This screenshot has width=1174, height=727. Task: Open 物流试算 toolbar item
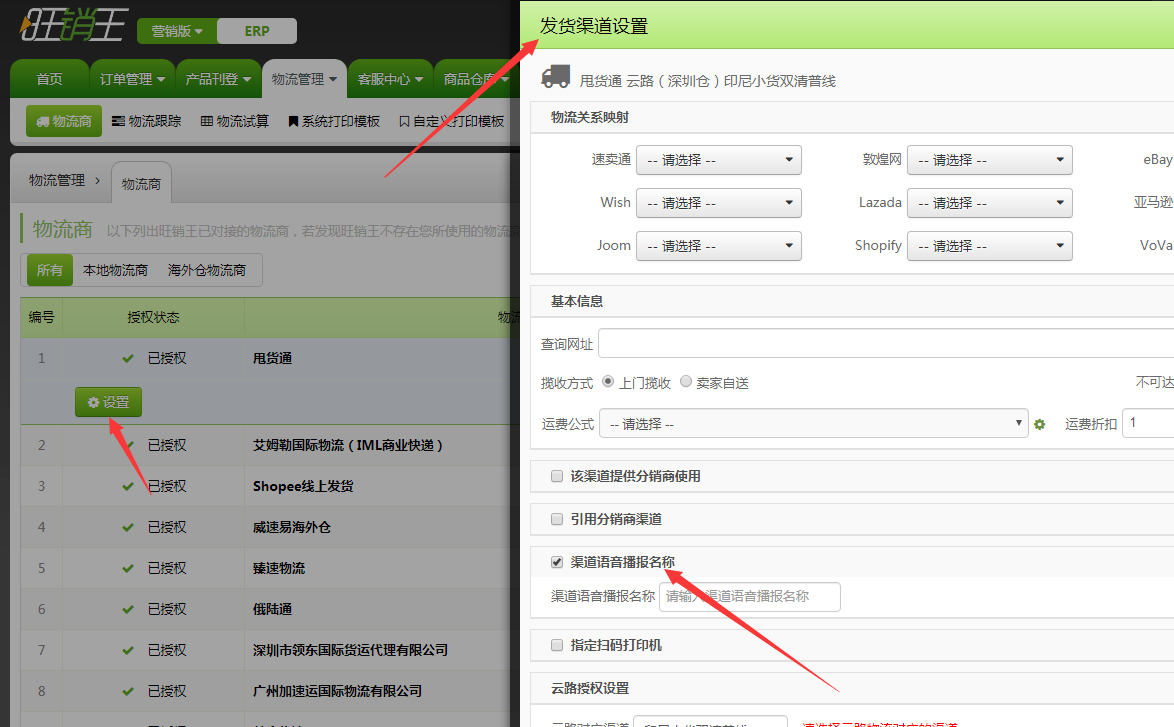pos(235,121)
